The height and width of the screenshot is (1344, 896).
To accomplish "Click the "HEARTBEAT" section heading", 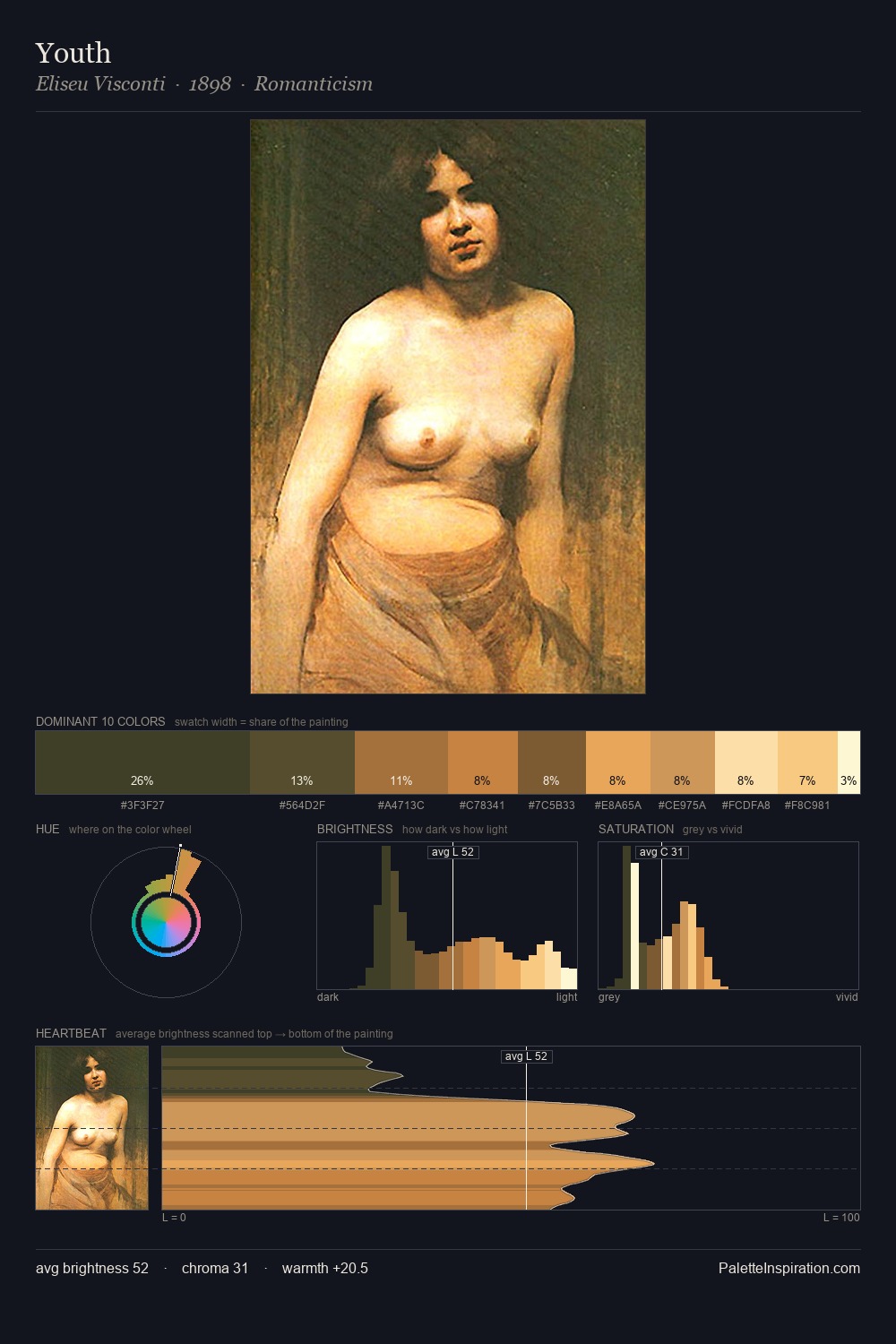I will [71, 1033].
